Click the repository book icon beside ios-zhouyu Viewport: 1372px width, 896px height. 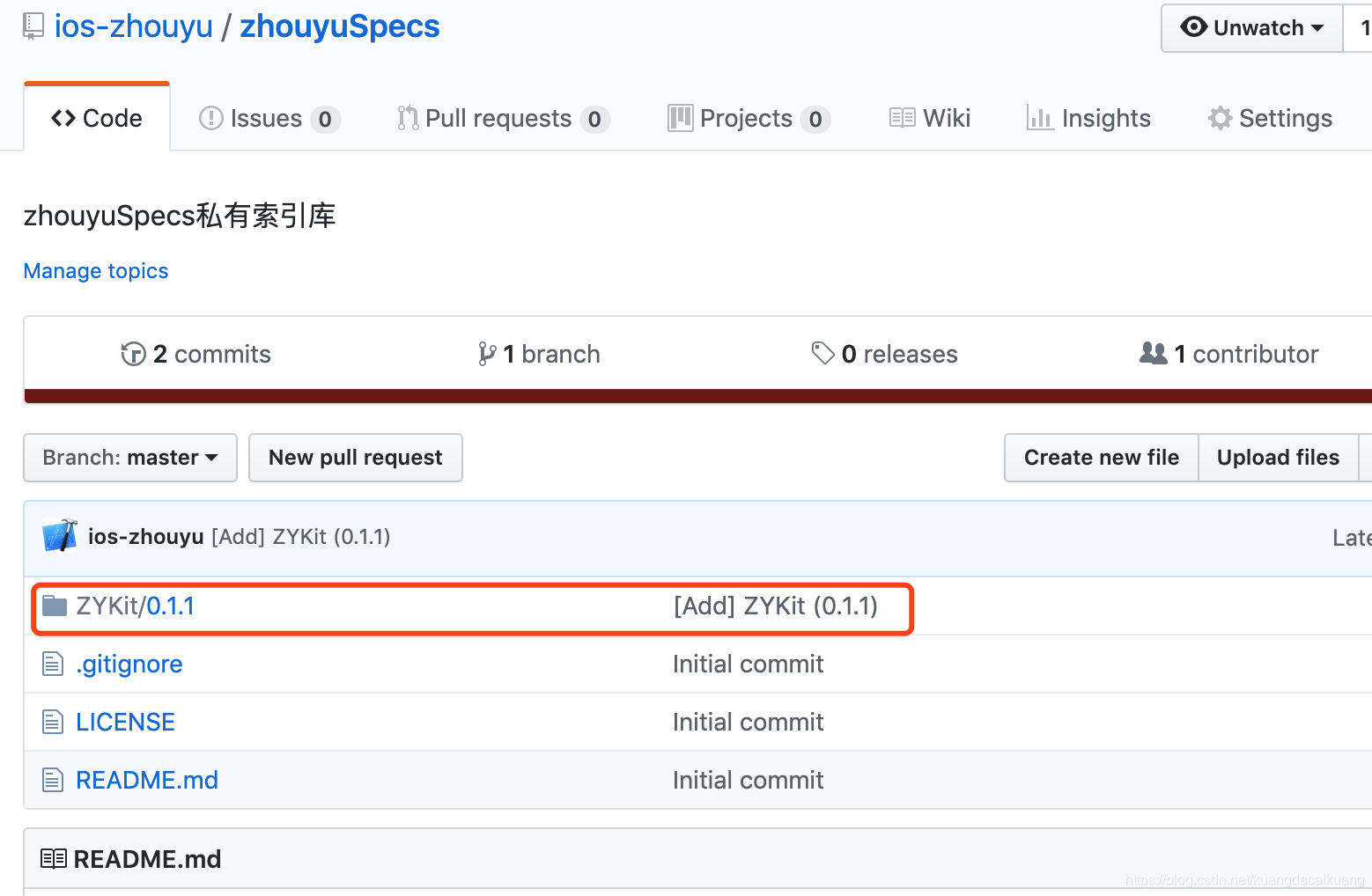pyautogui.click(x=33, y=26)
